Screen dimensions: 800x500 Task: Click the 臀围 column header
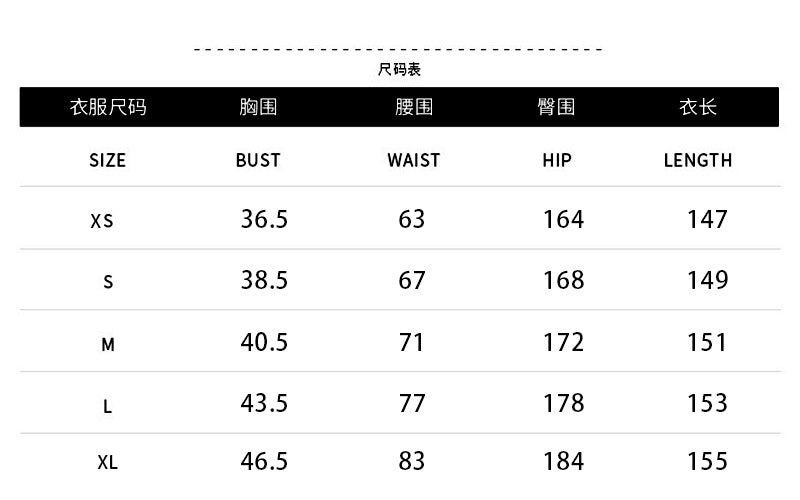(556, 107)
